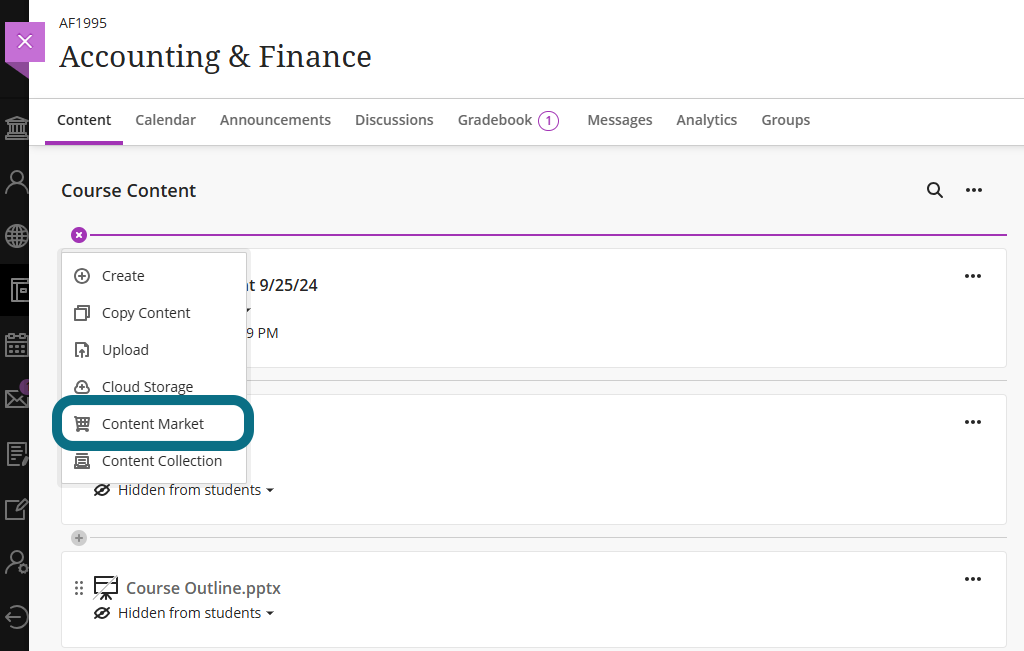The image size is (1024, 651).
Task: Click the Content Market cart icon
Action: tap(82, 424)
